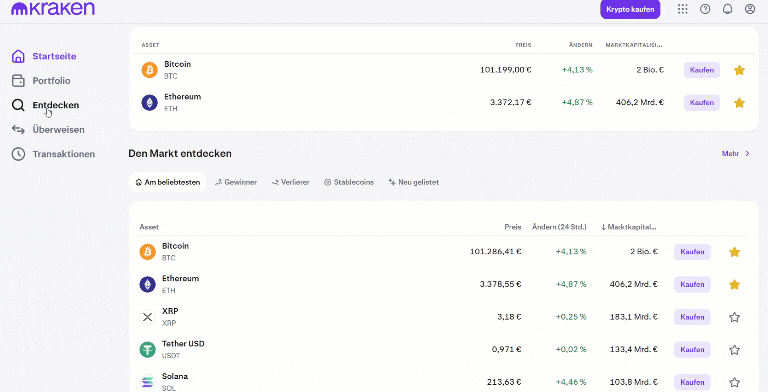Click the Bitcoin price 101.199,00 €
The width and height of the screenshot is (768, 392).
[505, 70]
